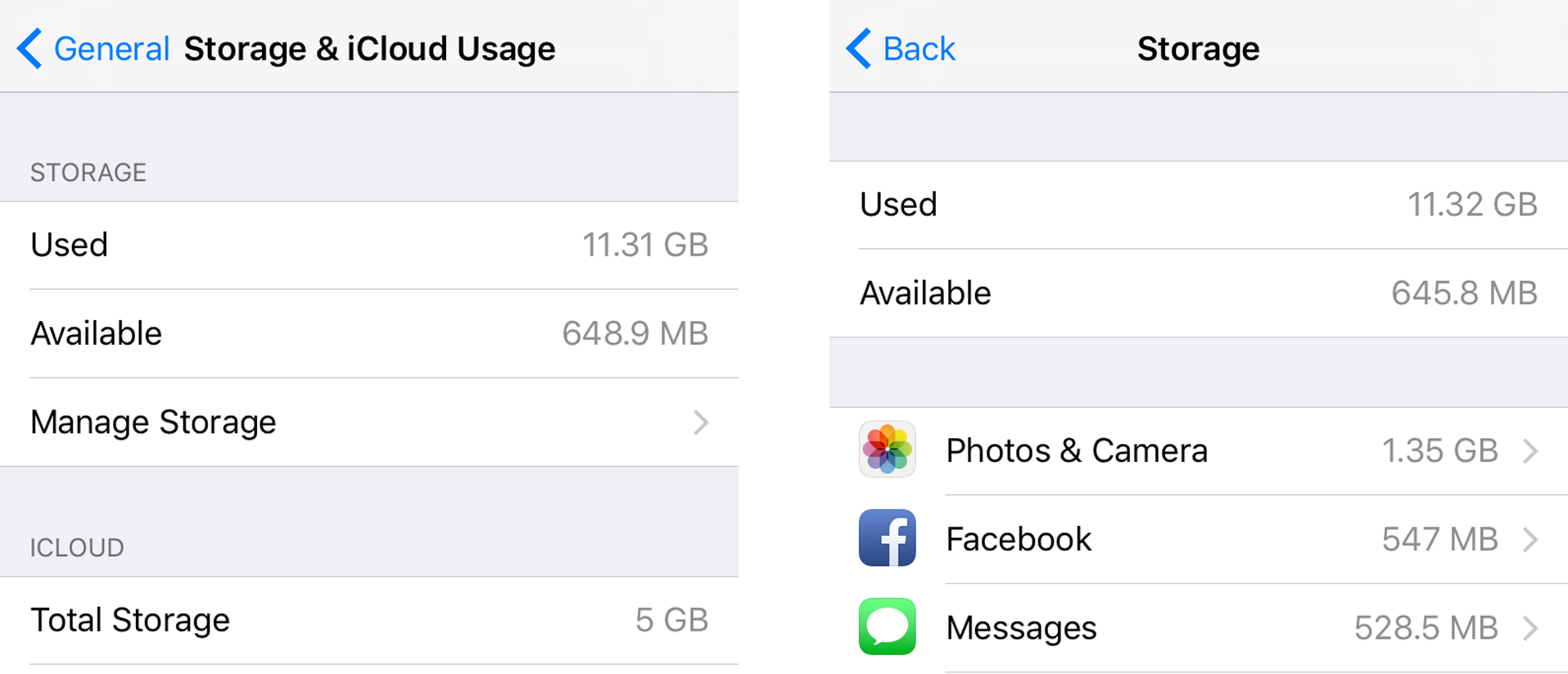
Task: Select the Messages storage entry label
Action: point(1020,628)
